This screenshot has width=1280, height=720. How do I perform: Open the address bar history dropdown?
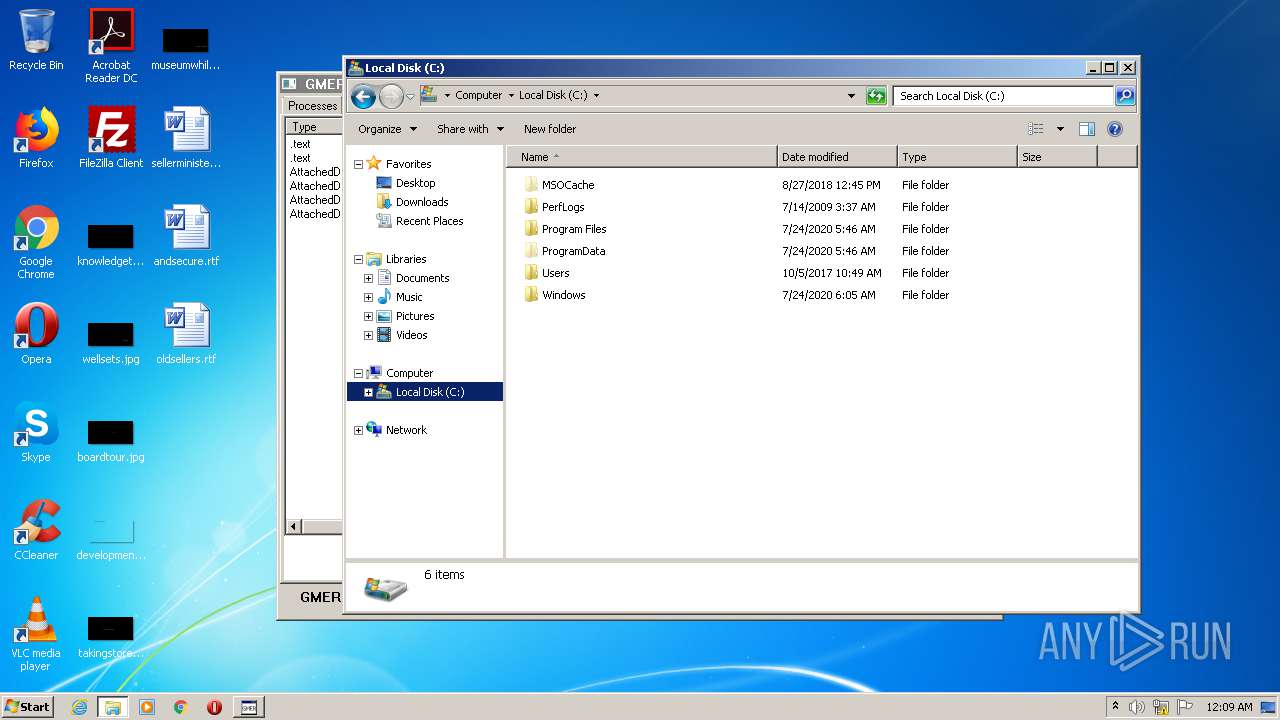(851, 96)
